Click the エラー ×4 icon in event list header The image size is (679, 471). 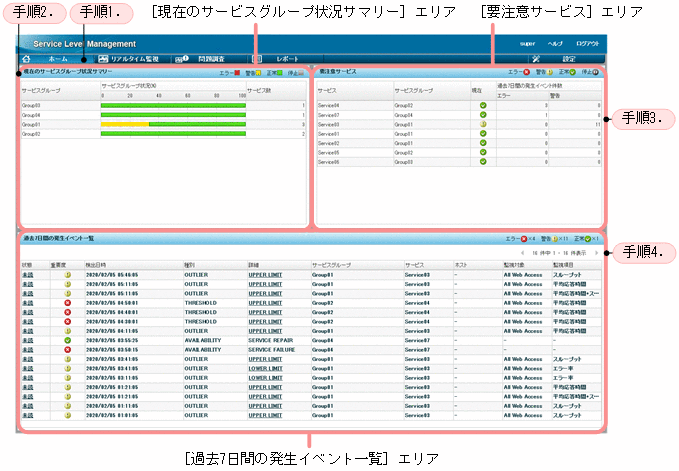(x=524, y=239)
